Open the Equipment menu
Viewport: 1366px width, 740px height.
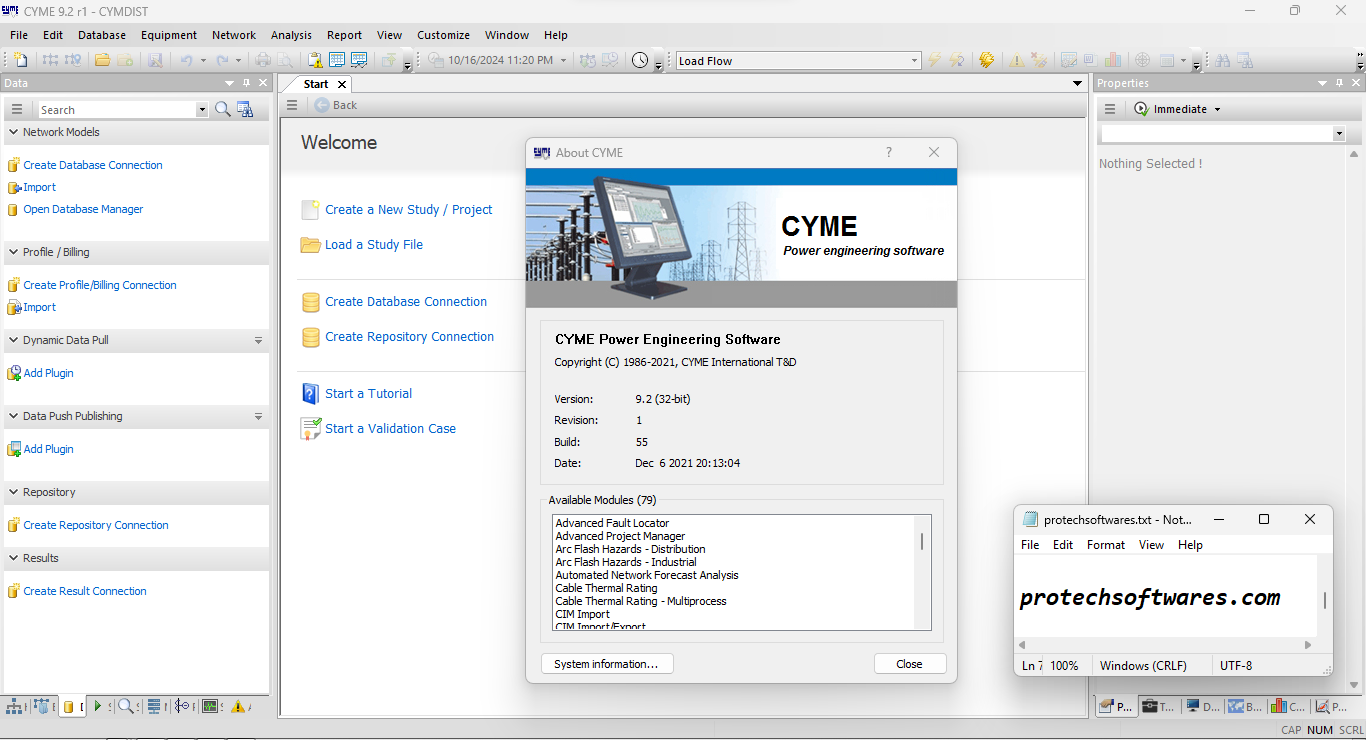[169, 35]
